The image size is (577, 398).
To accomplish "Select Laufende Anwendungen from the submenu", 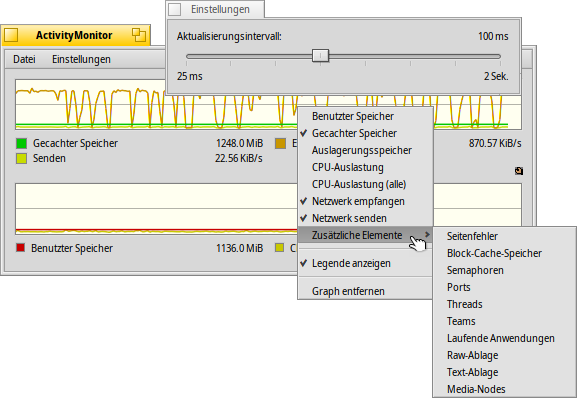I will tap(504, 338).
